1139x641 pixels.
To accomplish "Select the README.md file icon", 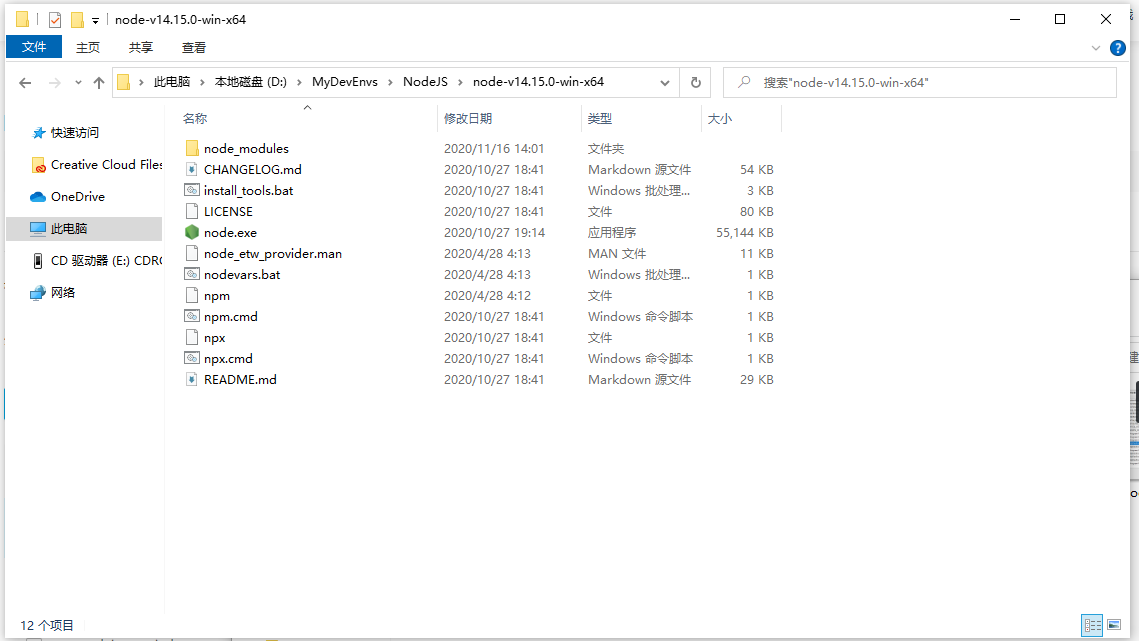I will click(192, 379).
